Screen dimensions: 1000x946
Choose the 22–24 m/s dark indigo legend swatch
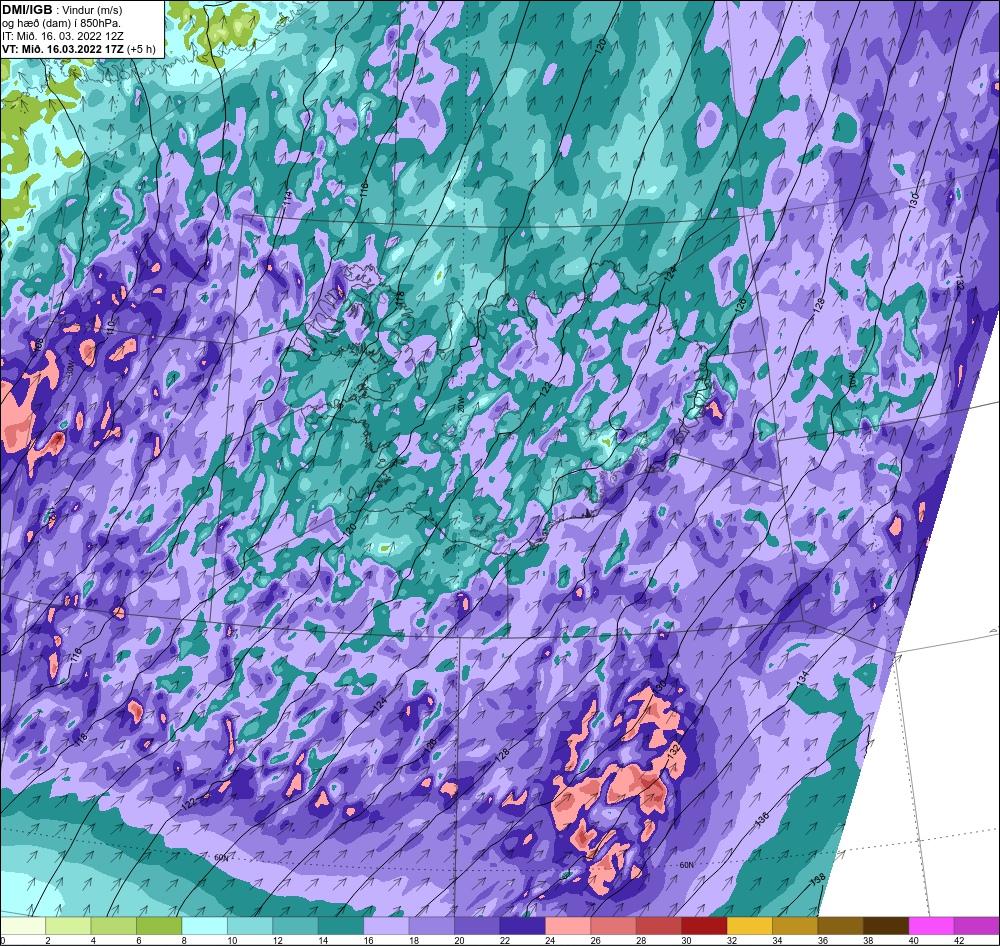(x=522, y=926)
